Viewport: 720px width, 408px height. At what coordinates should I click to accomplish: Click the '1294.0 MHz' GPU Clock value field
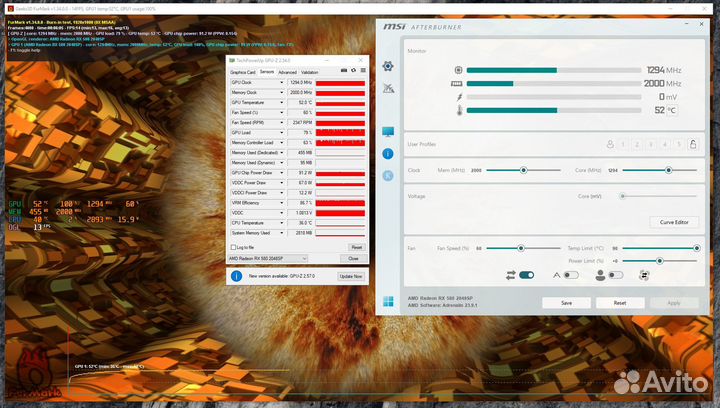click(x=300, y=83)
